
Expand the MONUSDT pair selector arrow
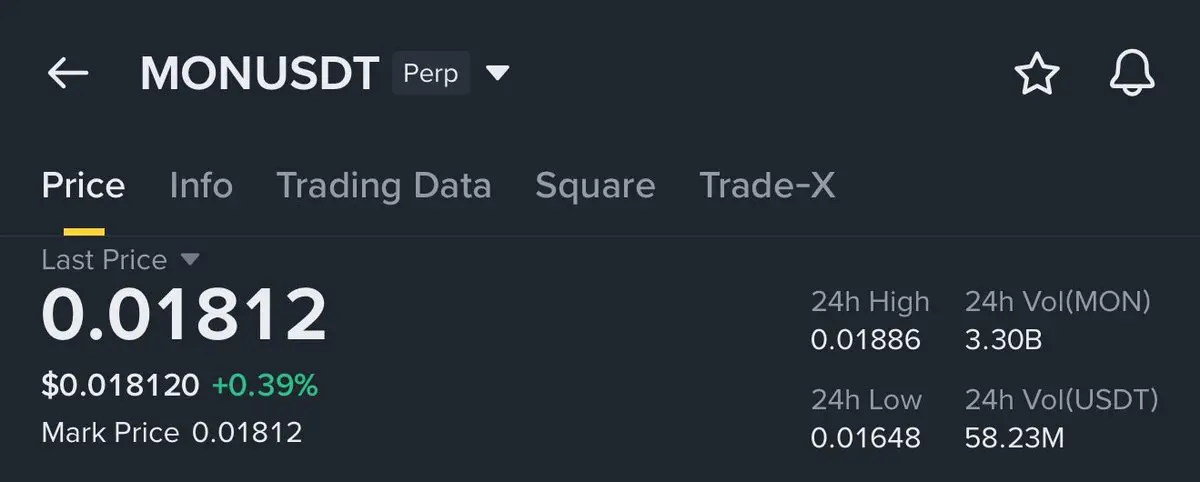coord(497,73)
